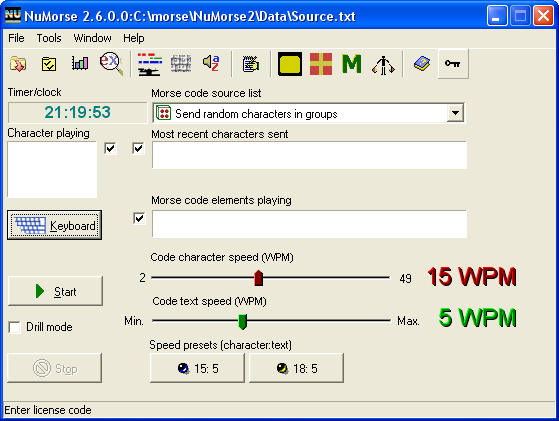Image resolution: width=559 pixels, height=421 pixels.
Task: Click the yellow square toolbar icon
Action: [x=290, y=64]
